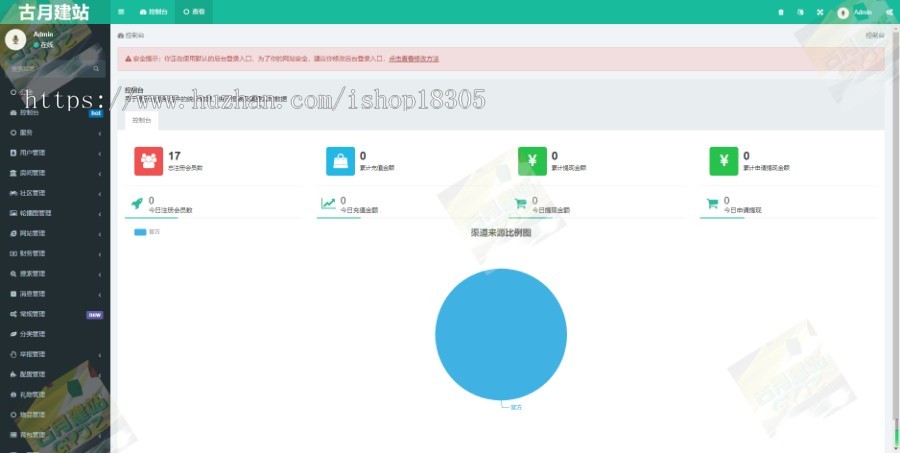Viewport: 900px width, 453px height.
Task: Click the 官方 pie chart label
Action: coord(516,407)
